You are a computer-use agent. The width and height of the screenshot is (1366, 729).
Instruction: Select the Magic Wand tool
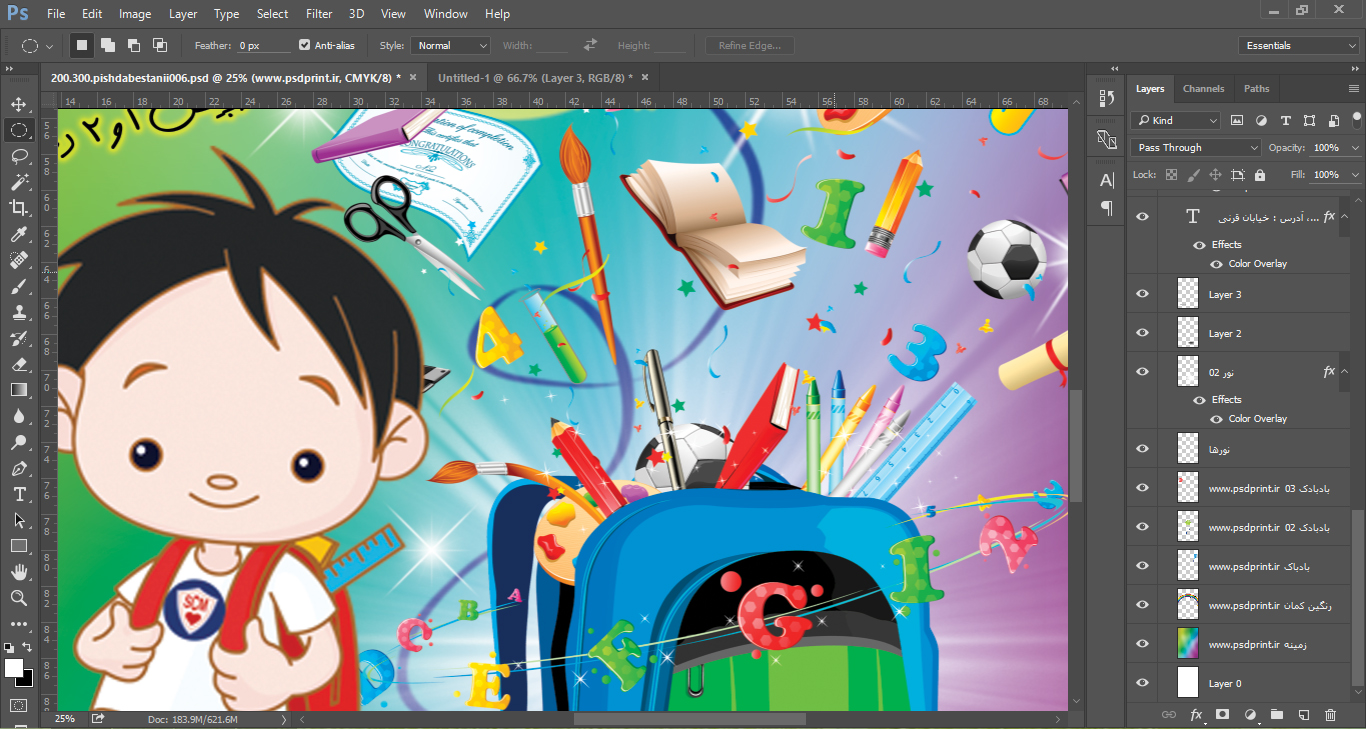click(x=18, y=182)
